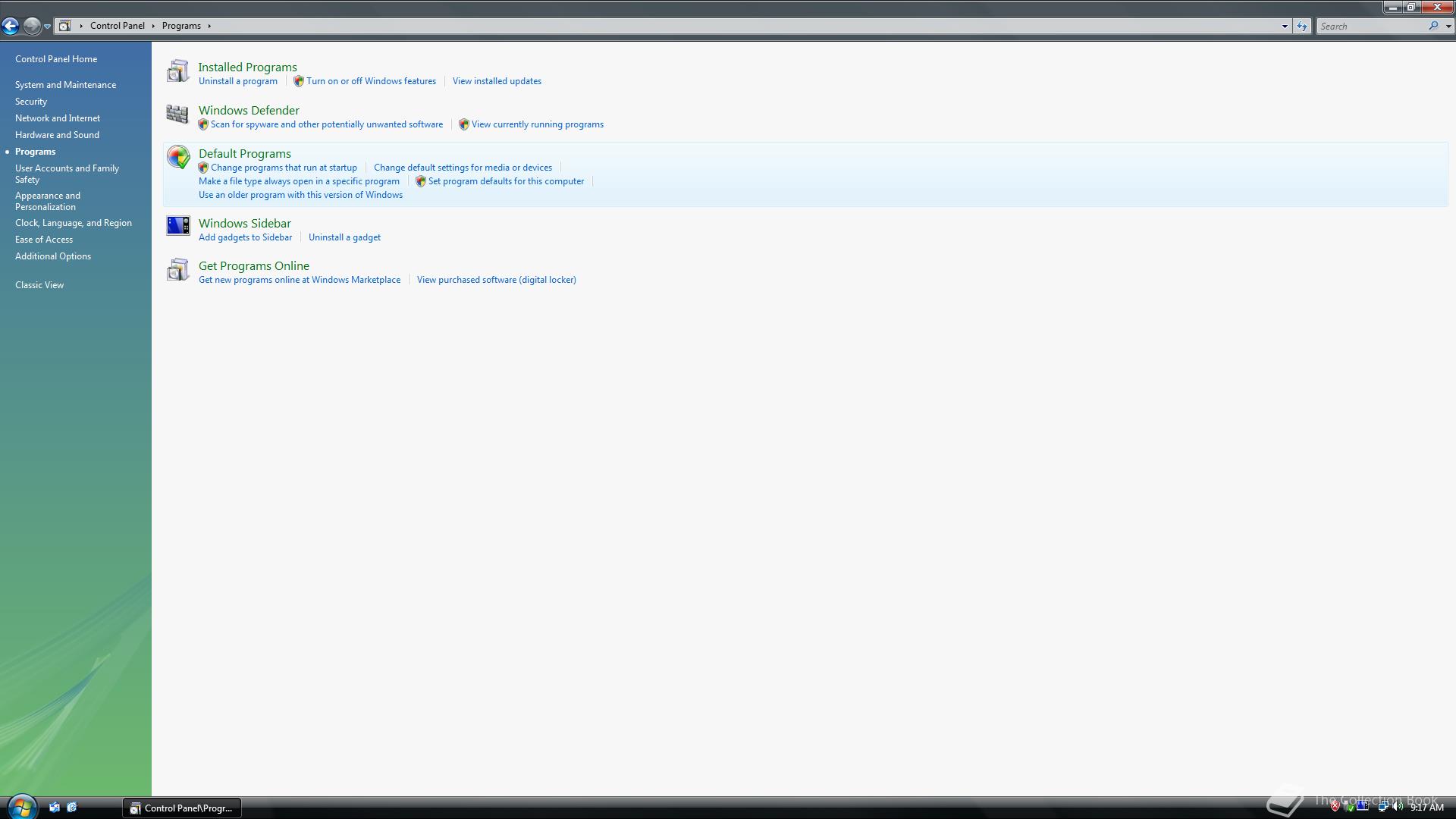This screenshot has height=819, width=1456.
Task: Open User Accounts and Family Safety
Action: pyautogui.click(x=67, y=174)
